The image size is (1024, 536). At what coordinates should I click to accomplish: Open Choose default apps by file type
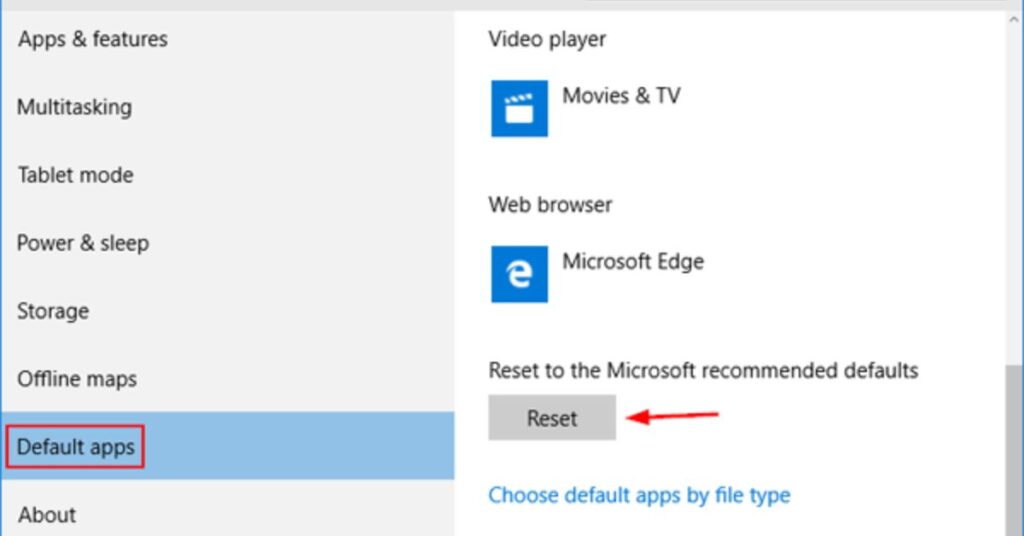(639, 495)
